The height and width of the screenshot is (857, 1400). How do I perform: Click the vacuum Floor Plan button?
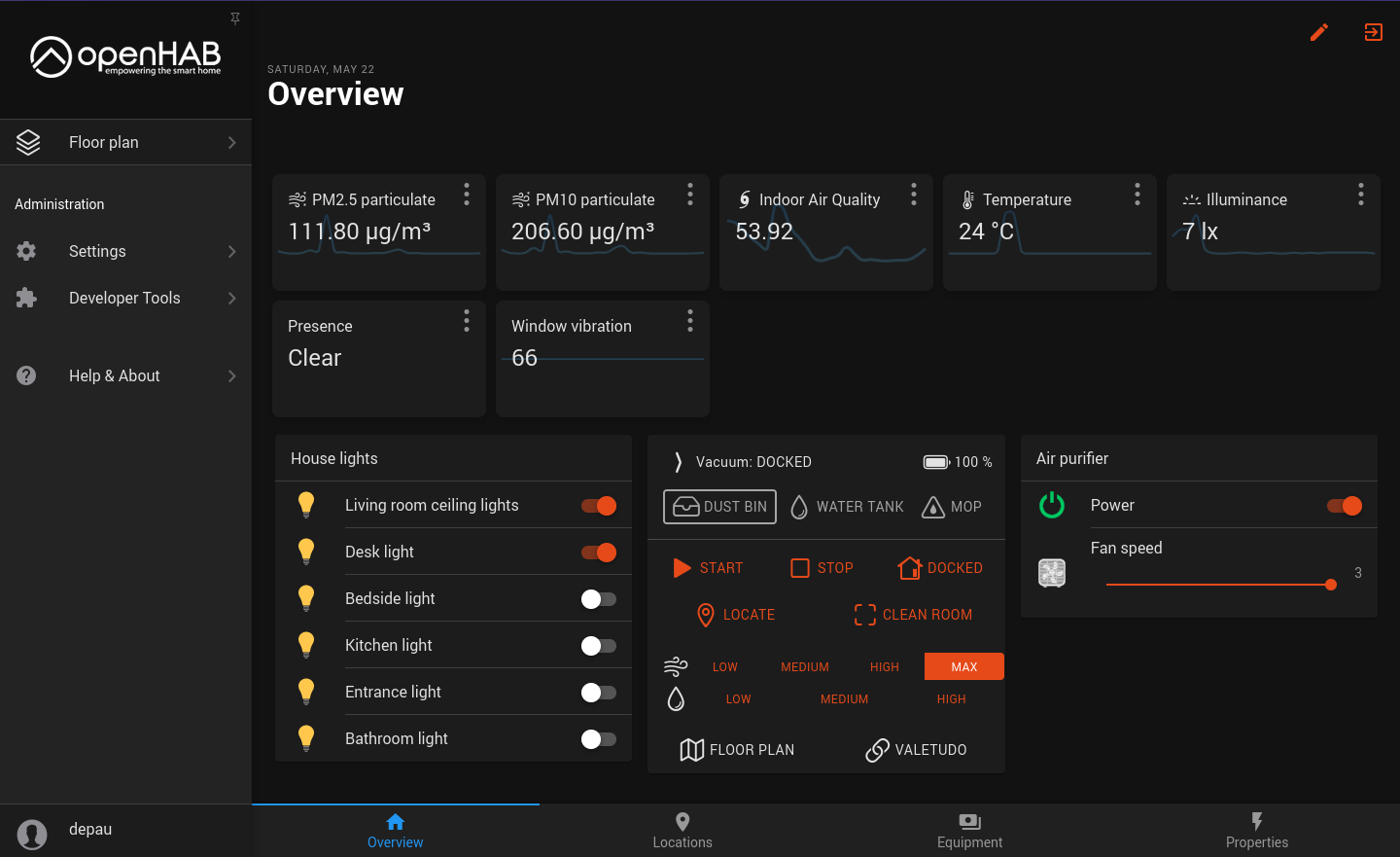tap(738, 750)
